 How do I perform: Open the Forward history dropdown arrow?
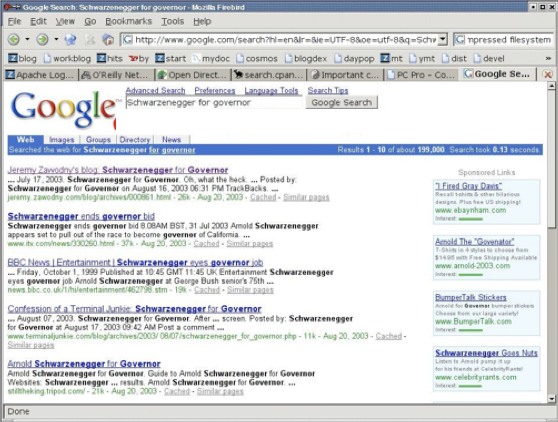click(x=56, y=39)
